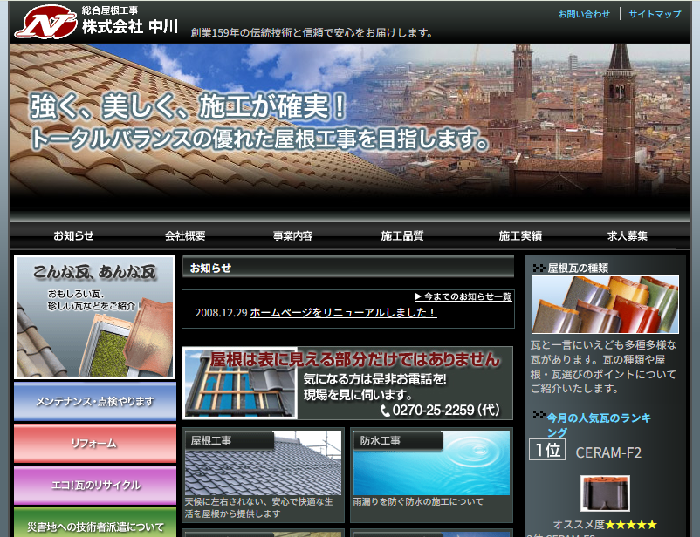
Task: Open 施工実績 navigation item
Action: tap(520, 236)
